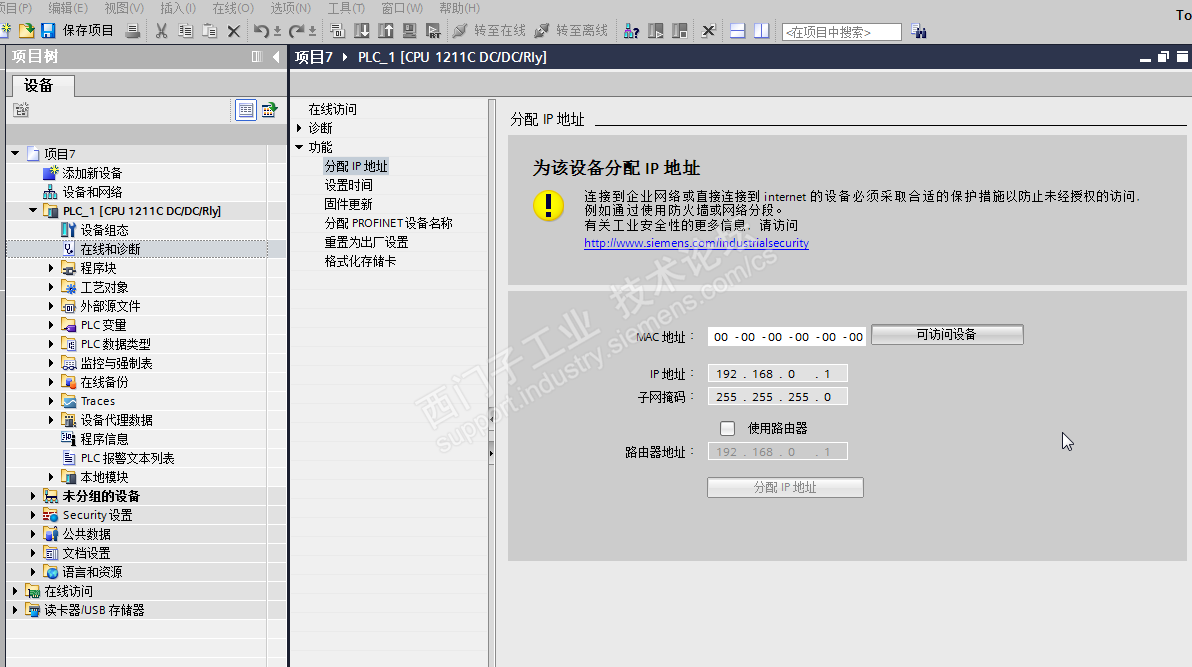Image resolution: width=1192 pixels, height=667 pixels.
Task: Click the cross-reference icon
Action: click(709, 31)
